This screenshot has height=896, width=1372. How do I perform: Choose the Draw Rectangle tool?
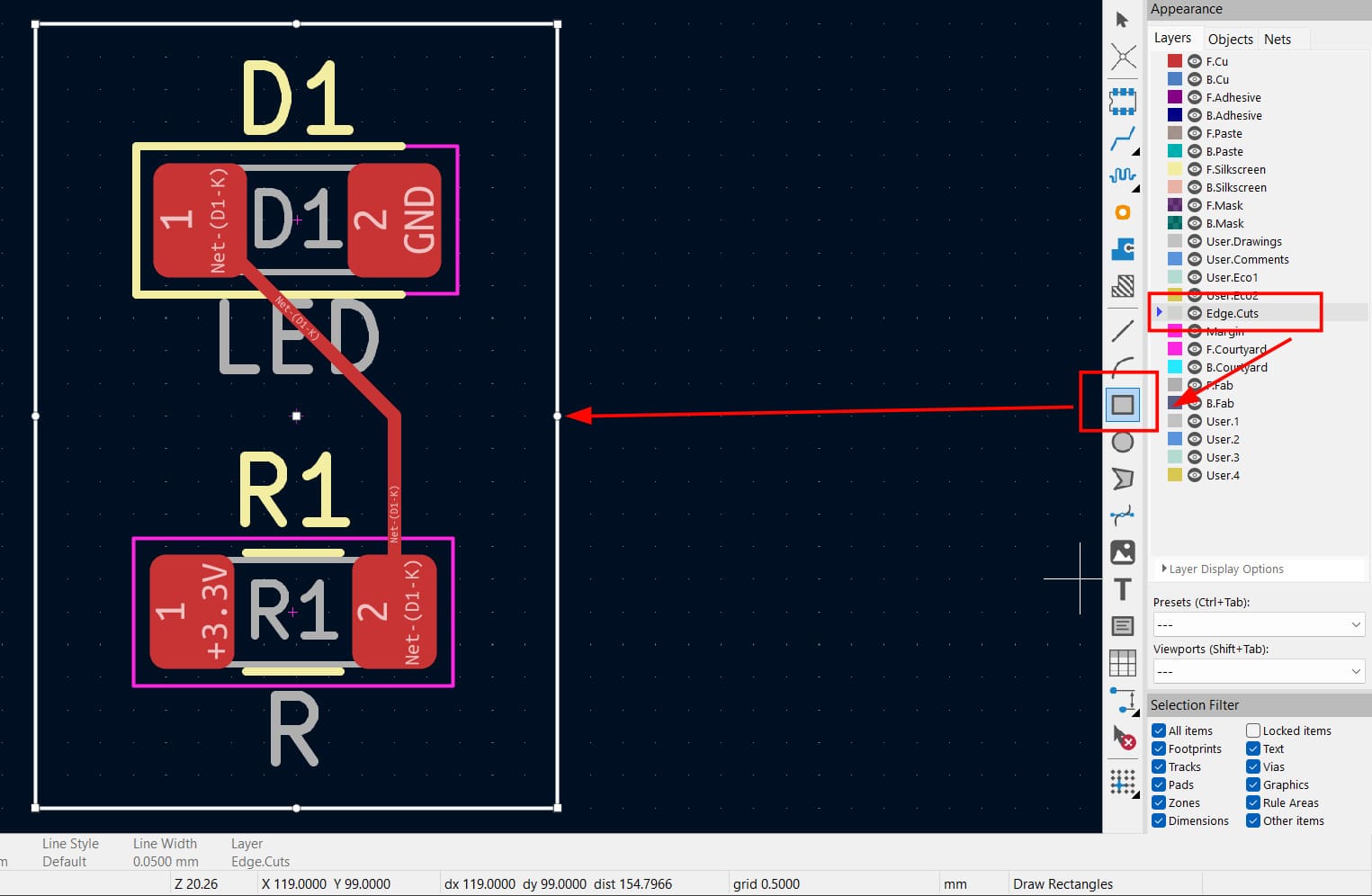1123,404
